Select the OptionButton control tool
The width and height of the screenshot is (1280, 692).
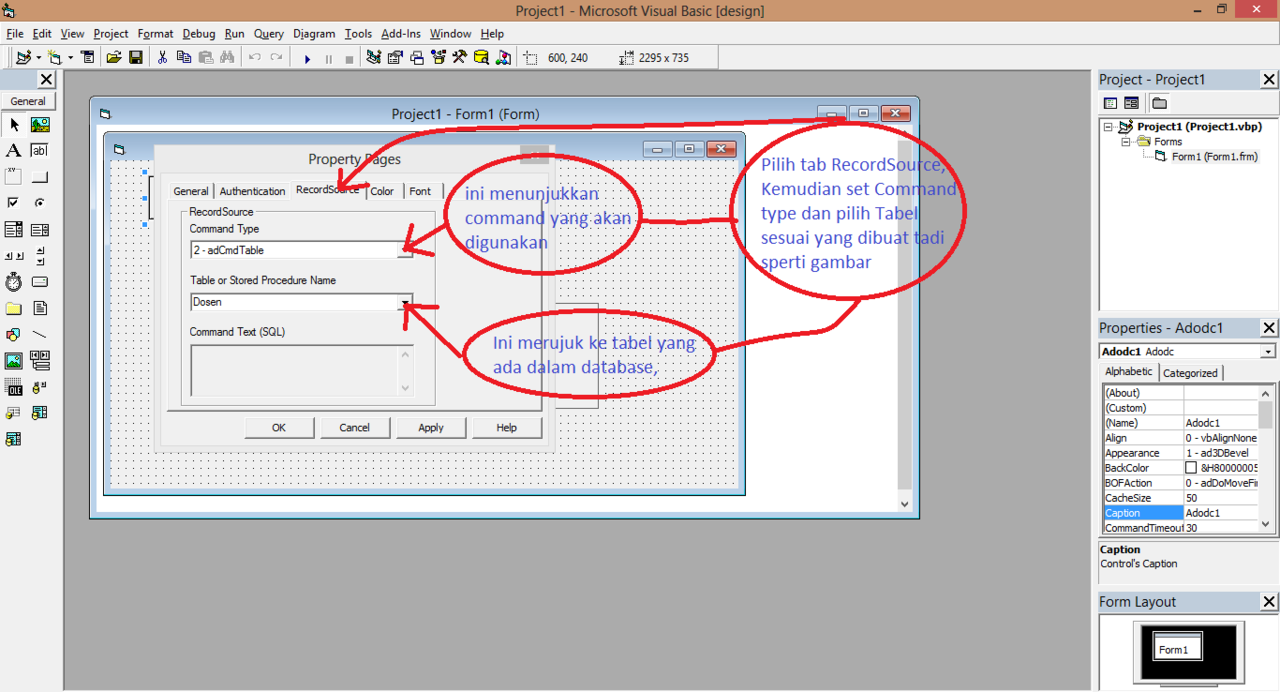[x=40, y=203]
